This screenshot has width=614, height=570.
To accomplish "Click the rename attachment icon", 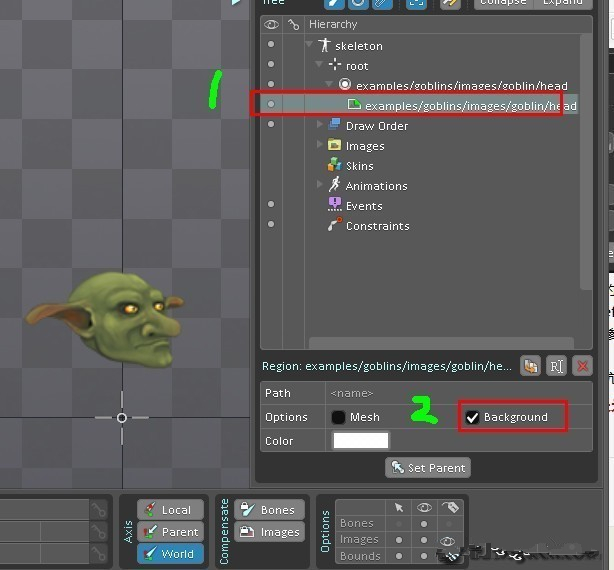I will [x=556, y=366].
